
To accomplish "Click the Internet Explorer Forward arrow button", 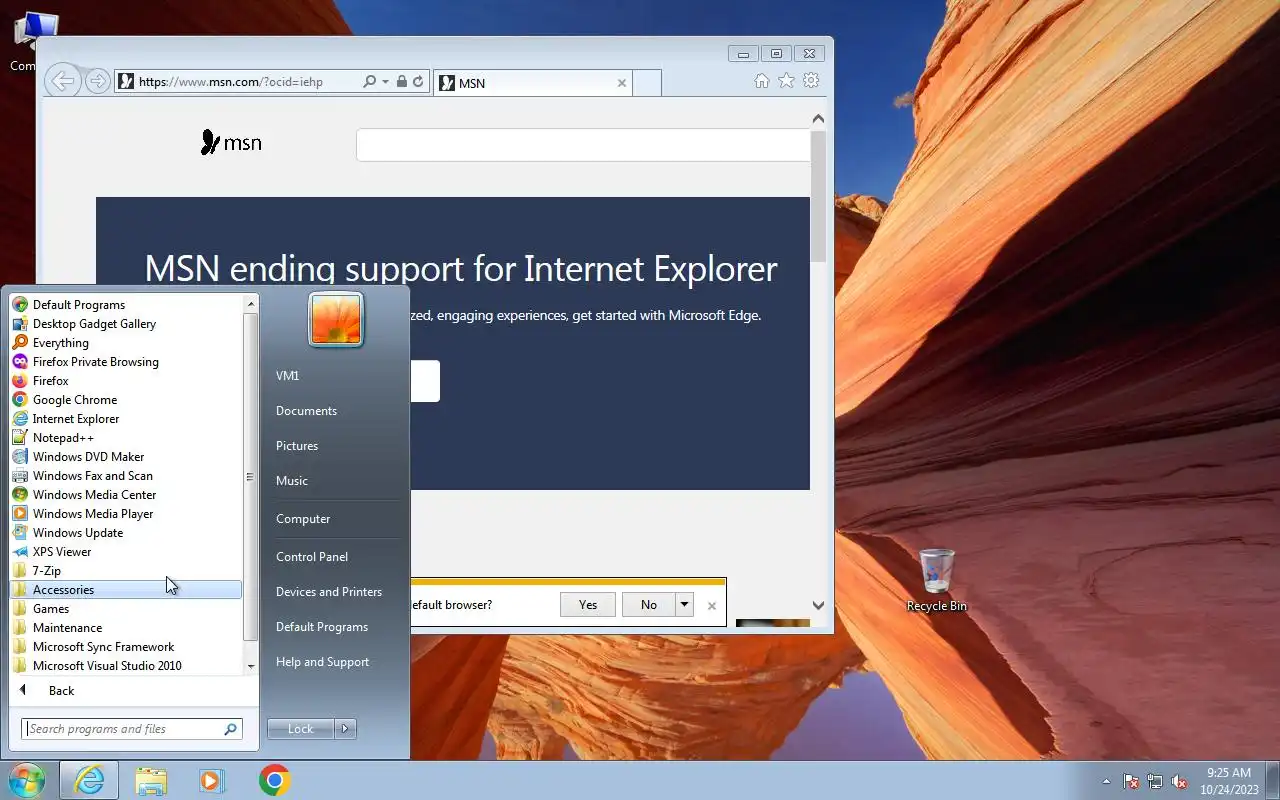I will (x=97, y=81).
